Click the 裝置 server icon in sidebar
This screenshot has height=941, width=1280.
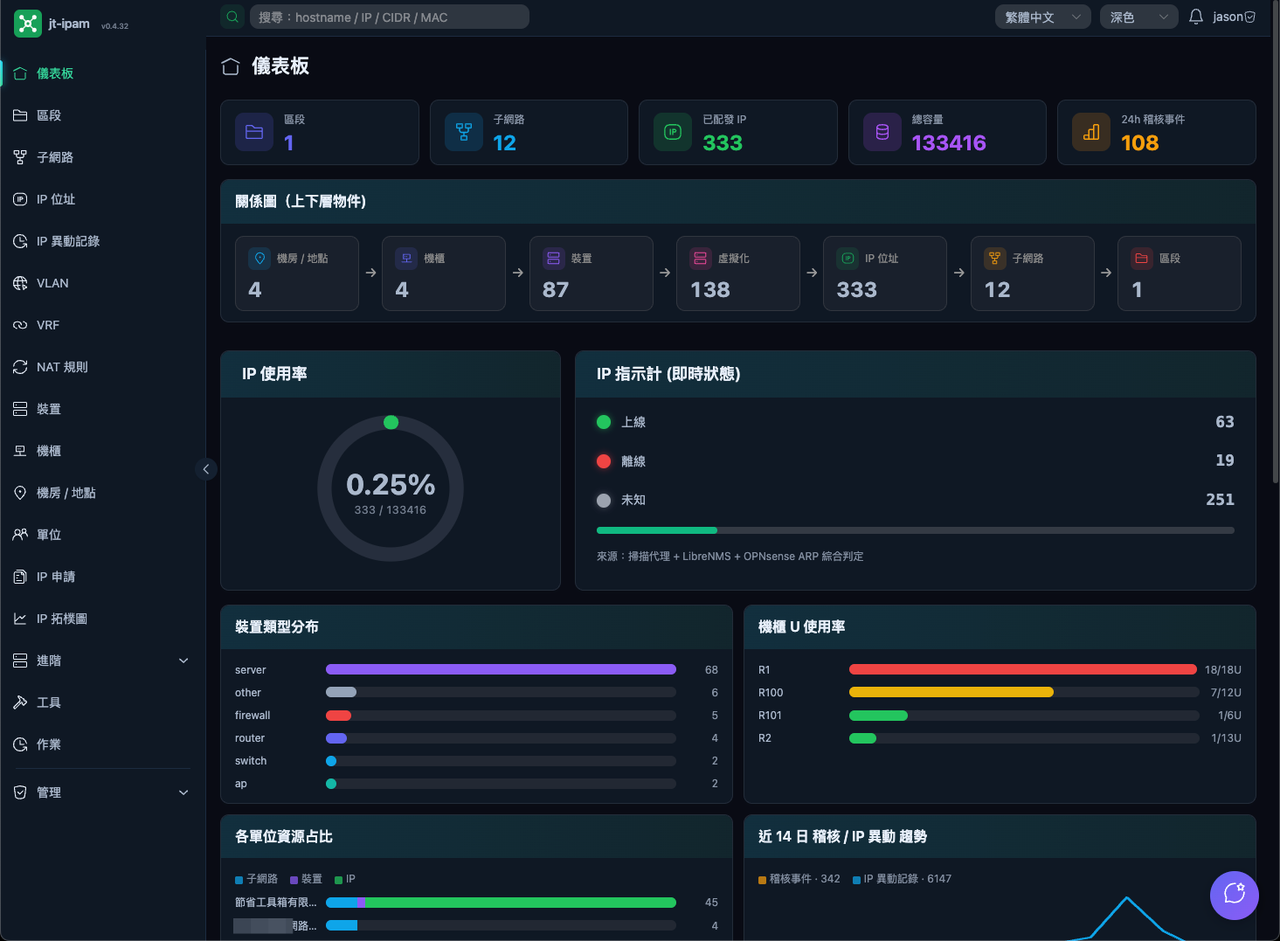click(x=20, y=409)
